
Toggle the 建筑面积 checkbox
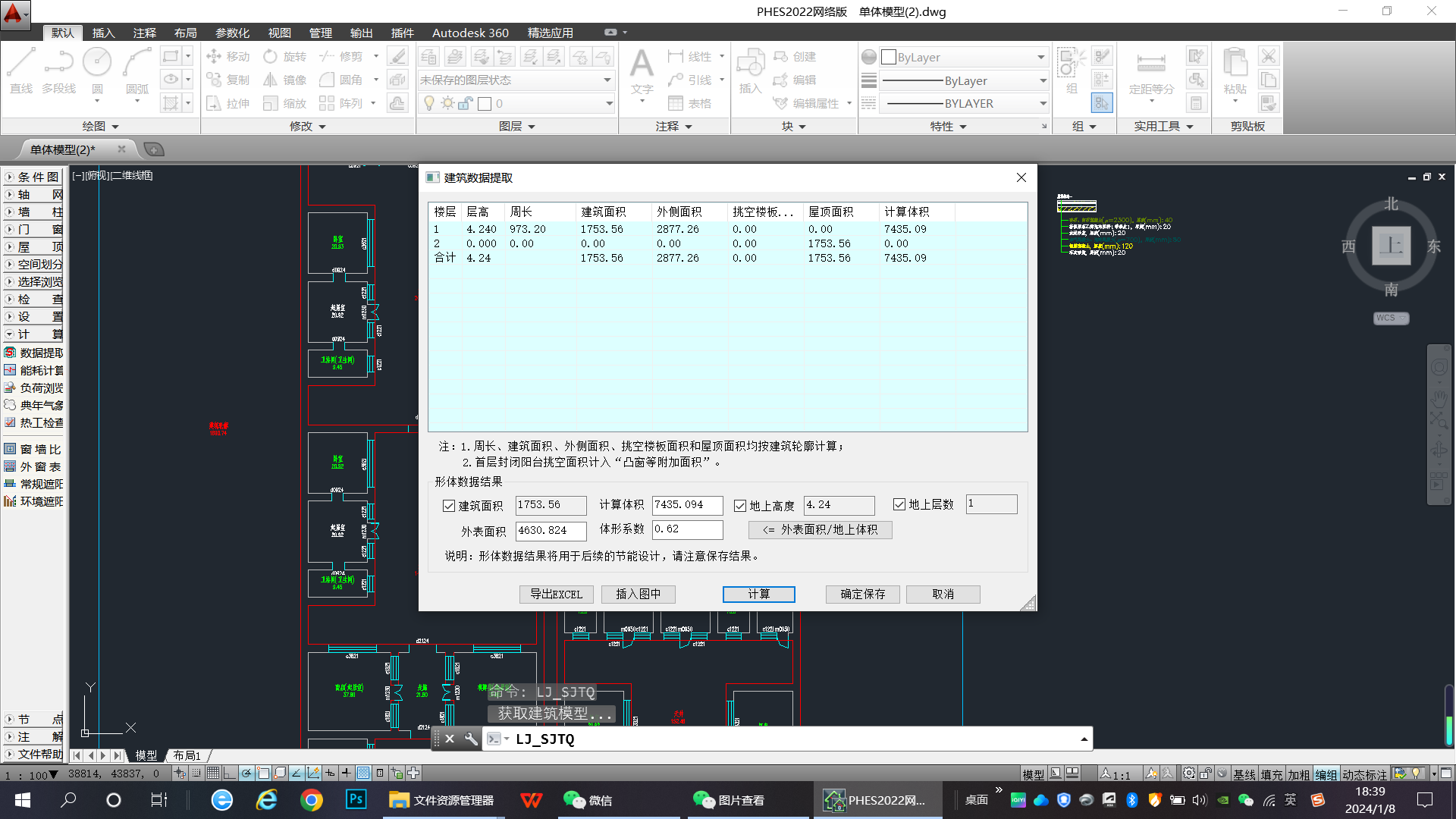449,506
